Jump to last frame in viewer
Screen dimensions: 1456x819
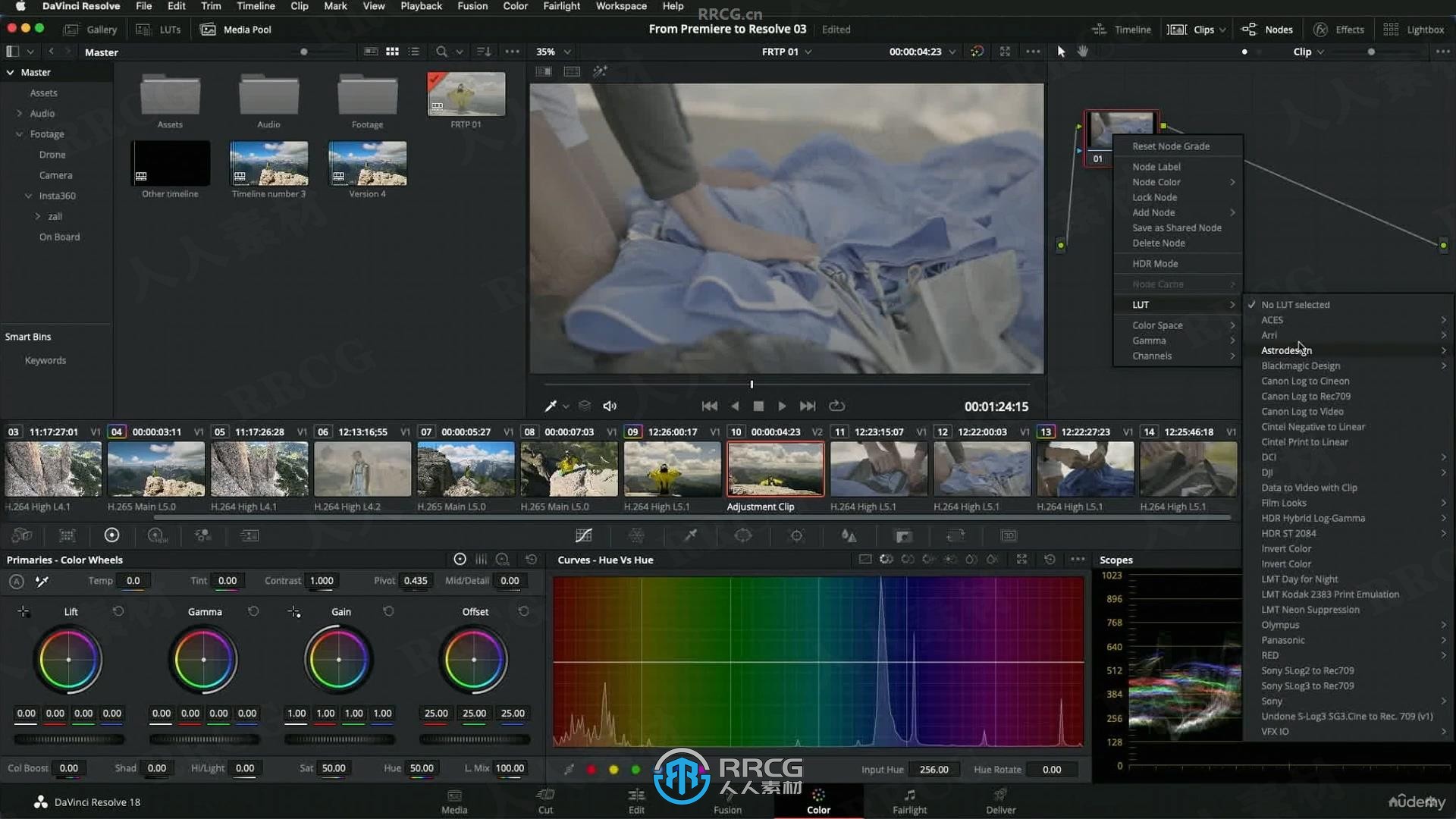click(808, 406)
